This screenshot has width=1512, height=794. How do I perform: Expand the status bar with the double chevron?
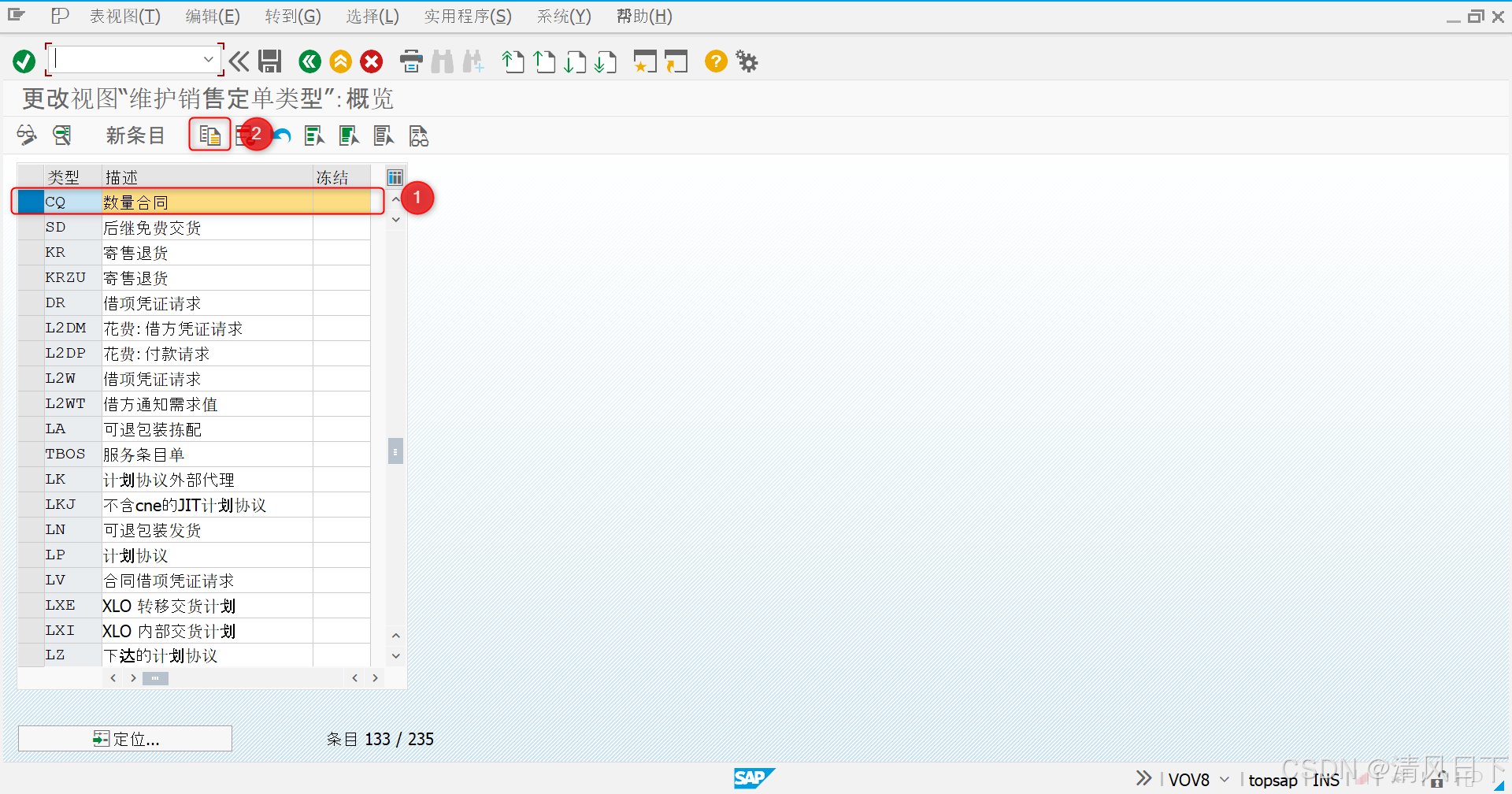(1142, 777)
